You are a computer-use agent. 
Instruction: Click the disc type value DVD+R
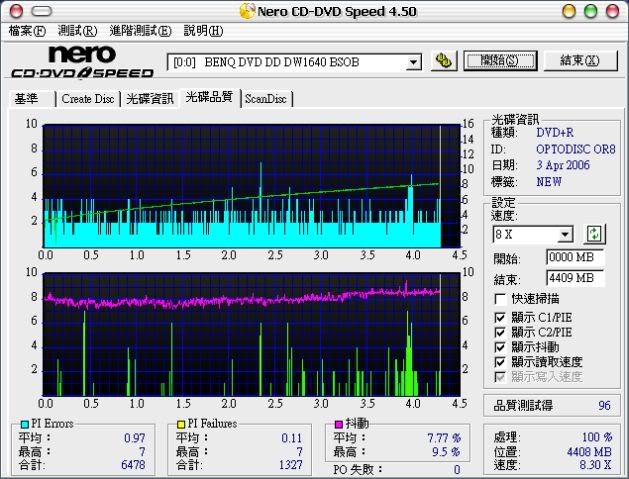[555, 132]
